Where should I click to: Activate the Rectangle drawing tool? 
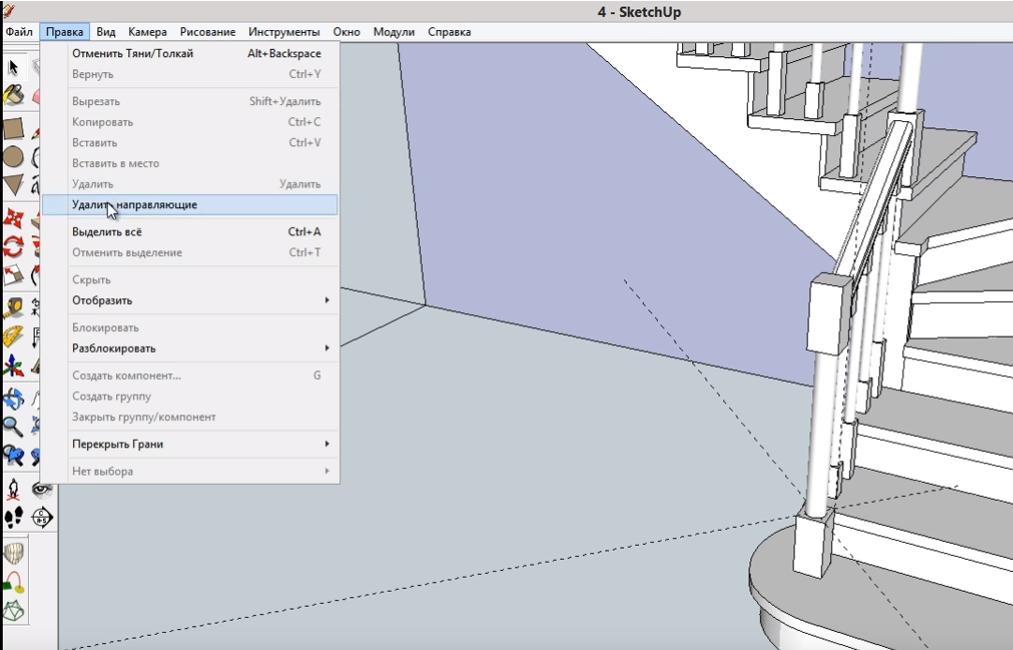coord(13,128)
